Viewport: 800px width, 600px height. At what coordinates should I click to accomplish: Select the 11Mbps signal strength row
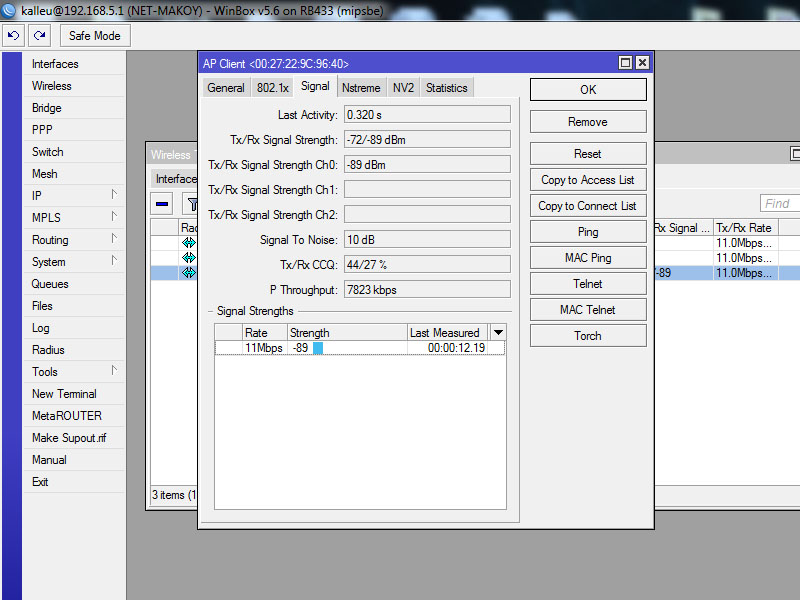(x=360, y=348)
